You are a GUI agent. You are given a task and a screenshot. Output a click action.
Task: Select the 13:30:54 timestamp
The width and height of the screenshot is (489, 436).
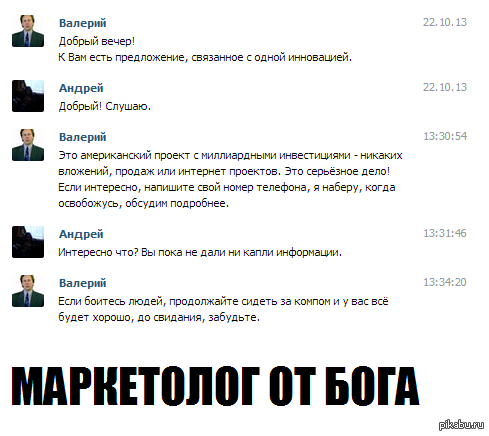point(445,136)
